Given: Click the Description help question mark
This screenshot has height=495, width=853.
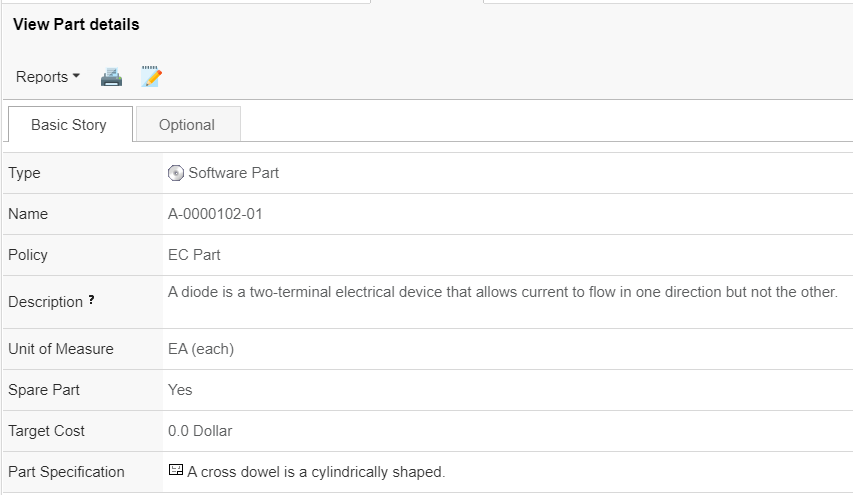Looking at the screenshot, I should 92,300.
